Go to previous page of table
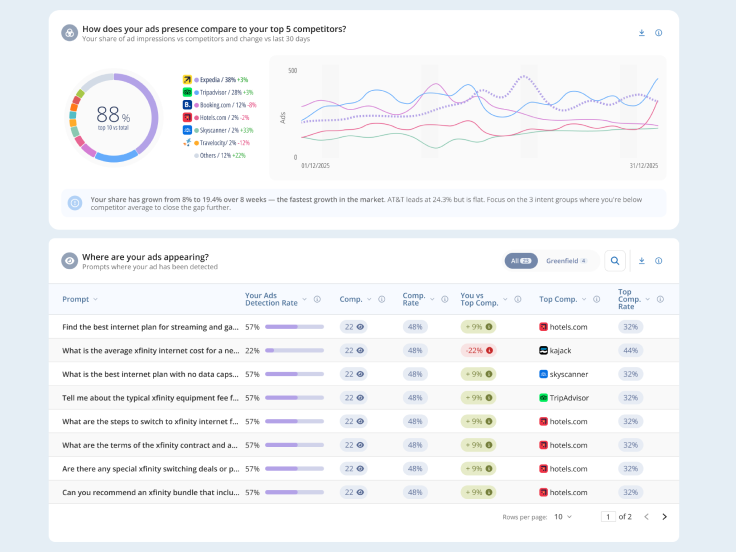 coord(646,517)
